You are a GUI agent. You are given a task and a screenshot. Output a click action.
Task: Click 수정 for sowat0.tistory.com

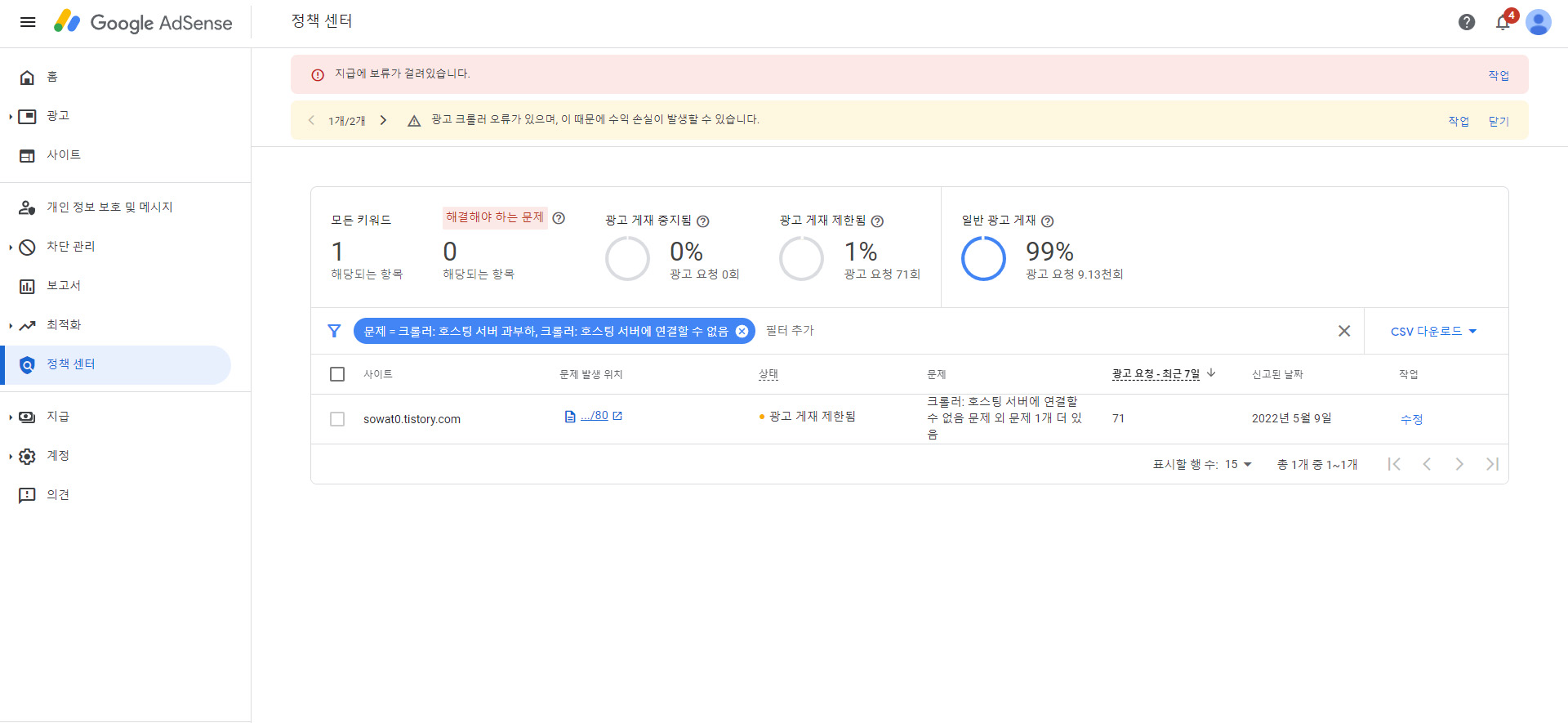[1411, 419]
